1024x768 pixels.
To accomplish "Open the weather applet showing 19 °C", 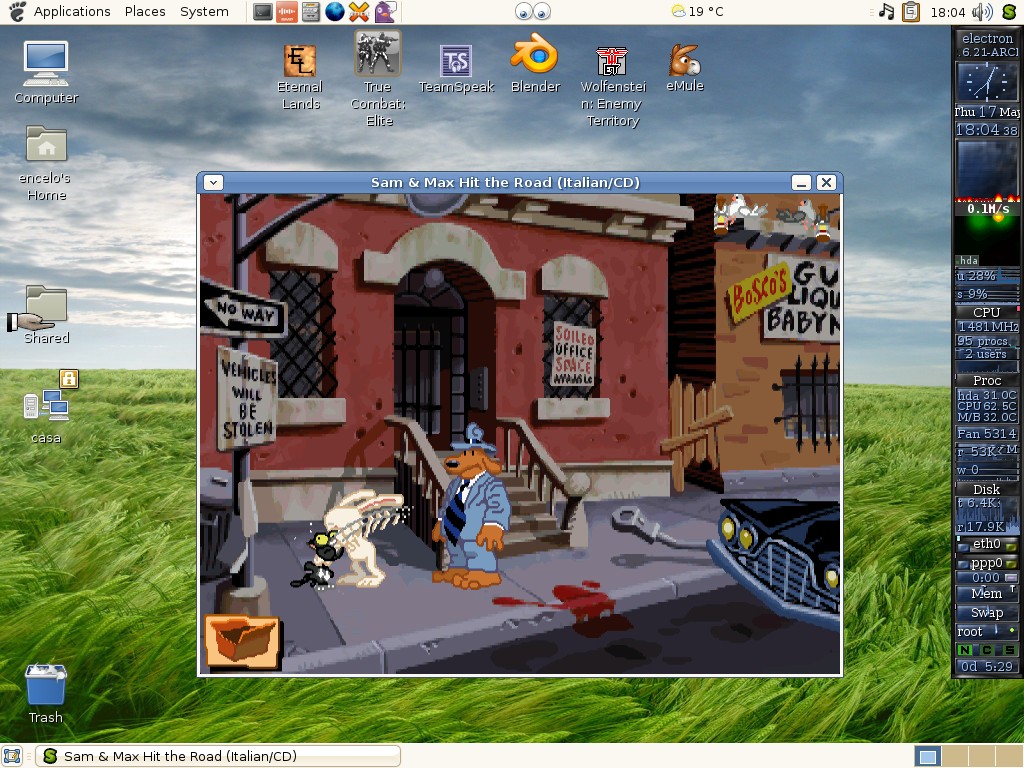I will tap(697, 12).
